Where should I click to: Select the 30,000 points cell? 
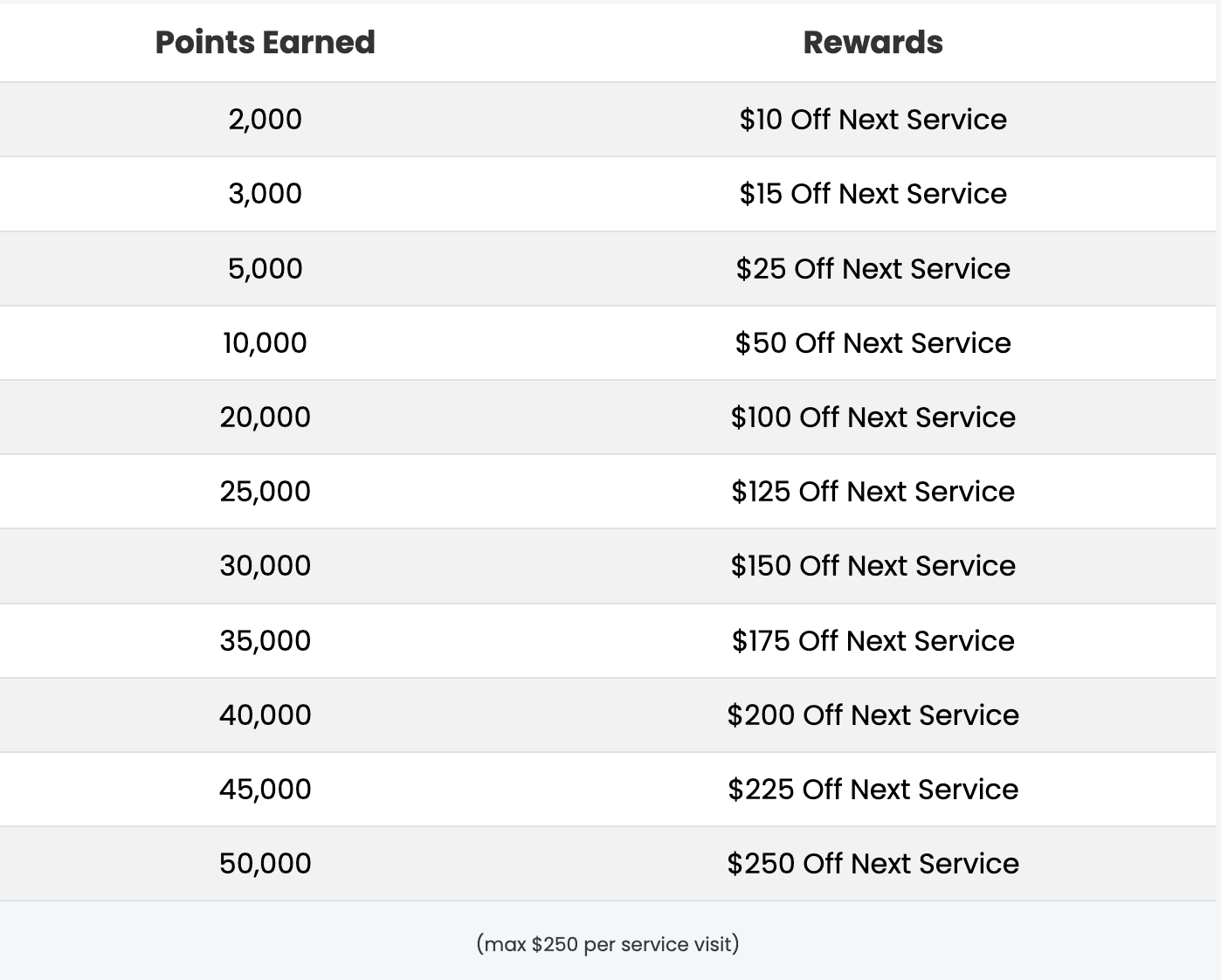(265, 566)
